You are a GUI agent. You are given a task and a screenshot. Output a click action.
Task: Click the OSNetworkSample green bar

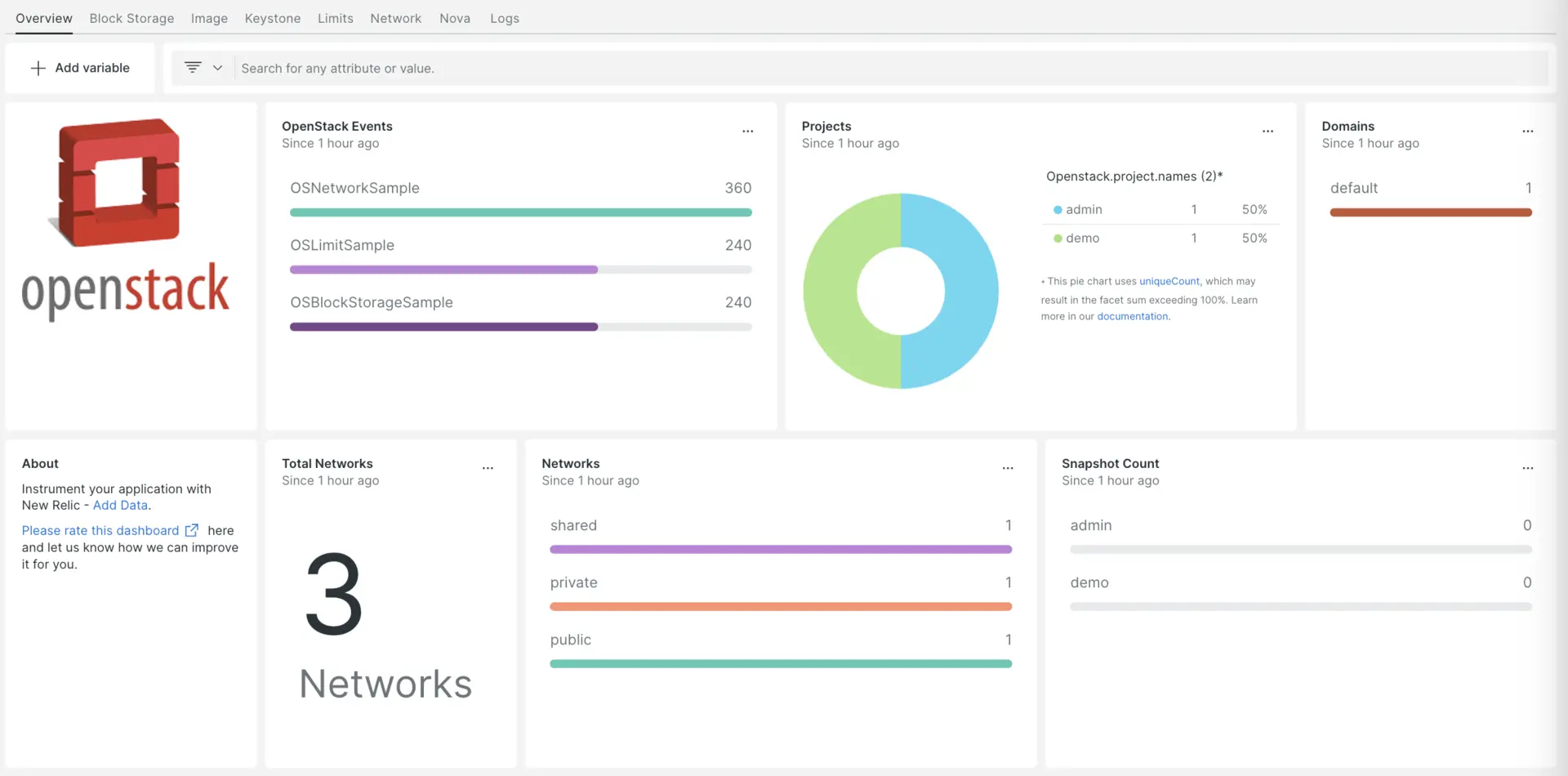tap(520, 212)
